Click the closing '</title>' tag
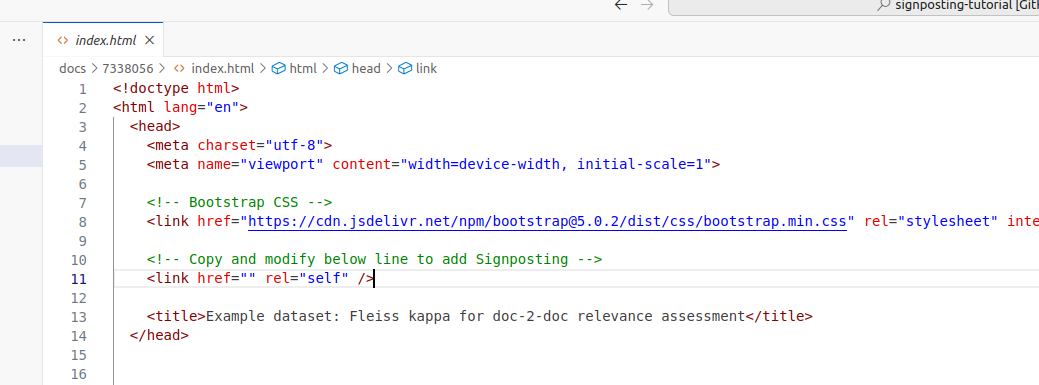 click(779, 316)
